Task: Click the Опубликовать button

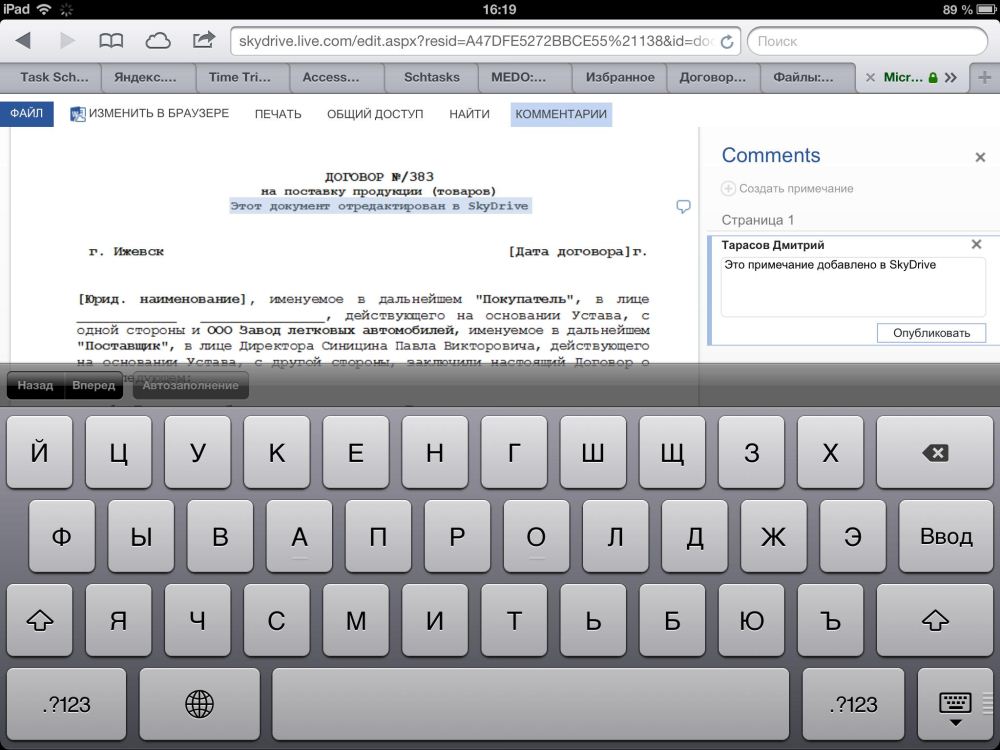Action: (x=931, y=333)
